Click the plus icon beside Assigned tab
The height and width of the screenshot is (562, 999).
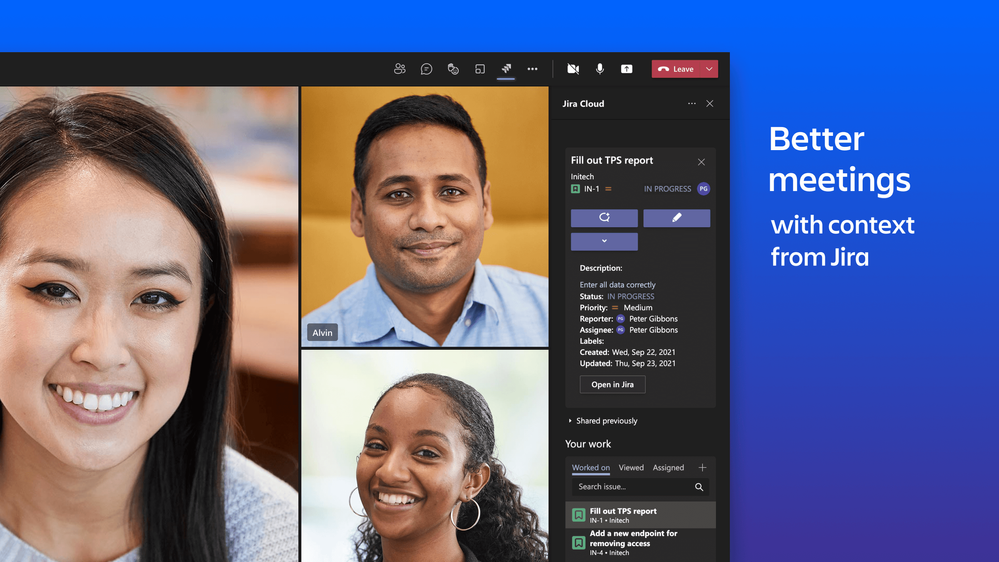[x=702, y=468]
